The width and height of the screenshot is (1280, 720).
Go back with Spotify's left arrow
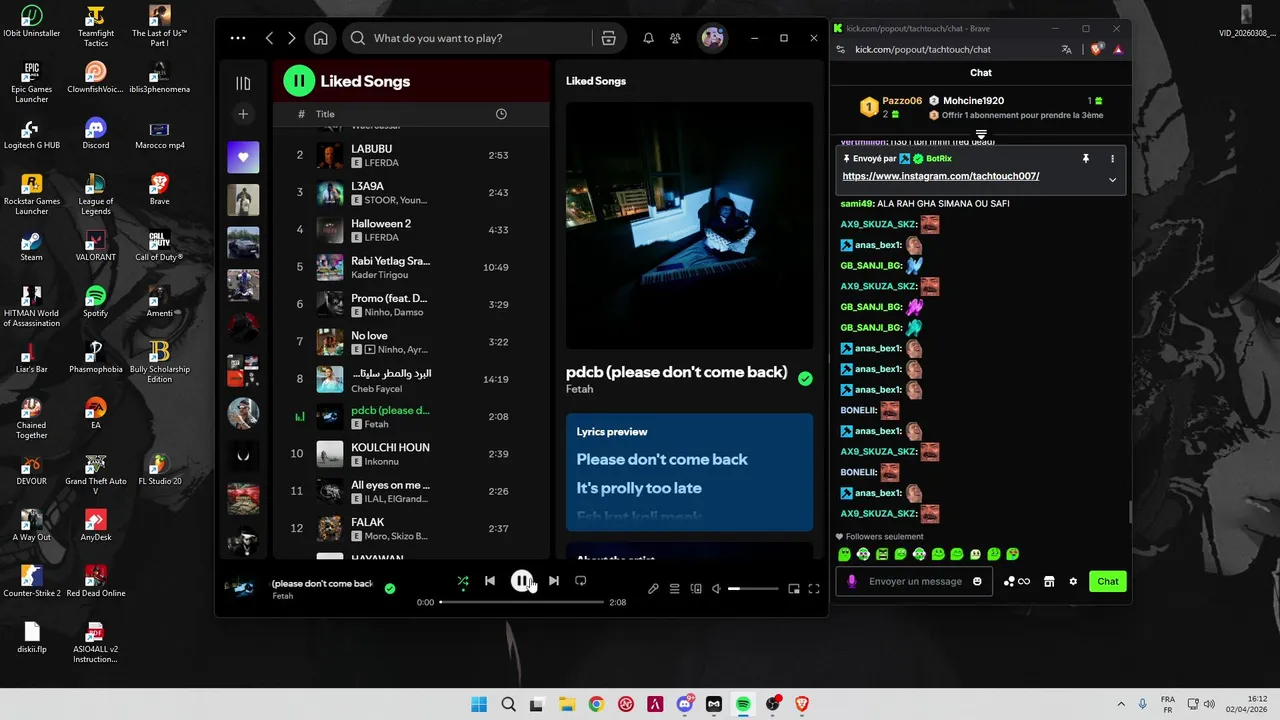[269, 38]
